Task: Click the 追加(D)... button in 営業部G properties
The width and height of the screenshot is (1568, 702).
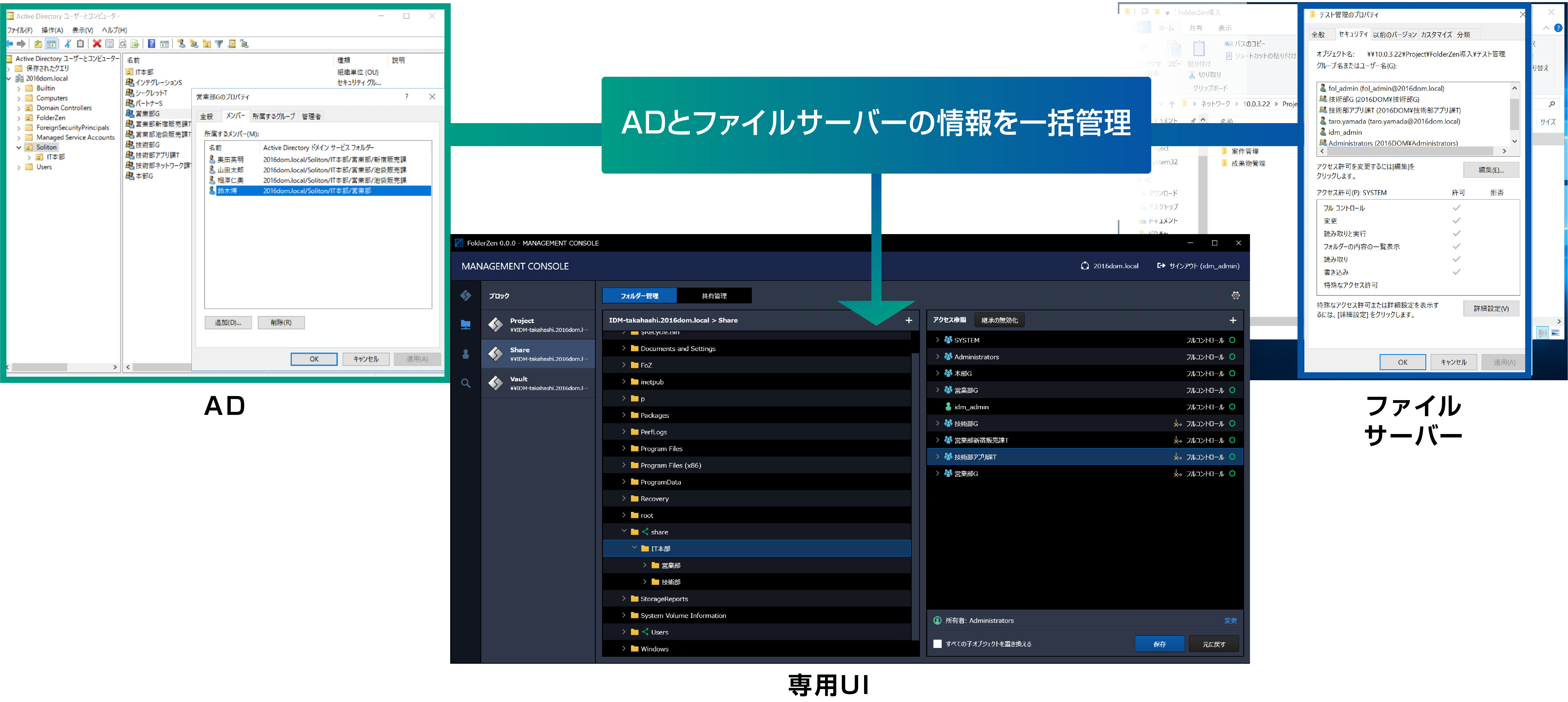Action: coord(228,323)
